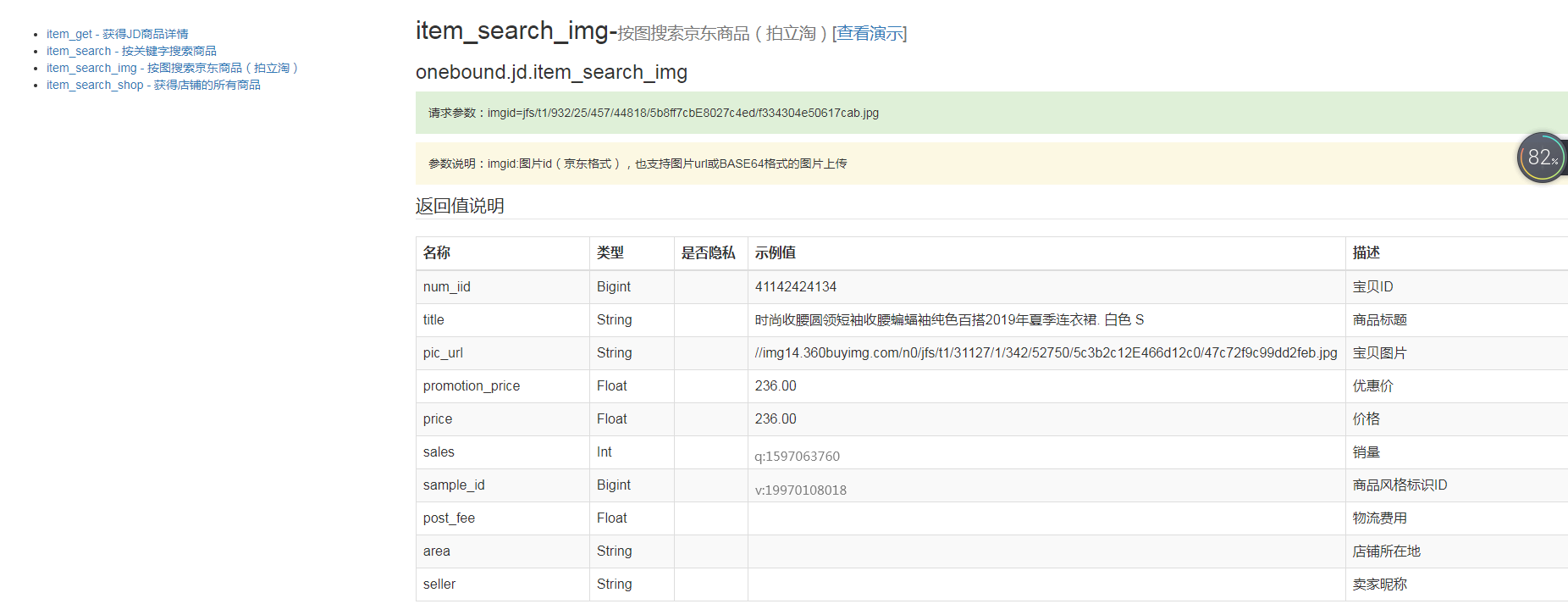Click the String type in area row
Screen dimensions: 1568x615
click(615, 551)
